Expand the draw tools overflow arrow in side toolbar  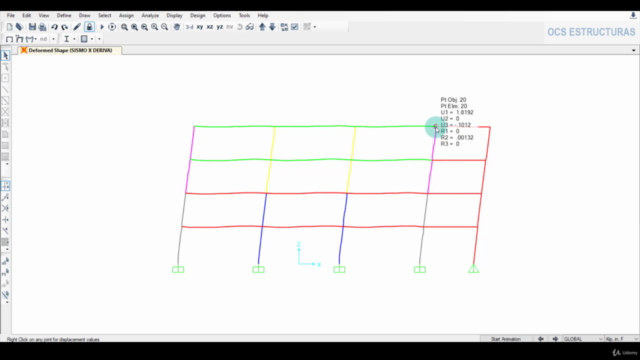(x=7, y=164)
